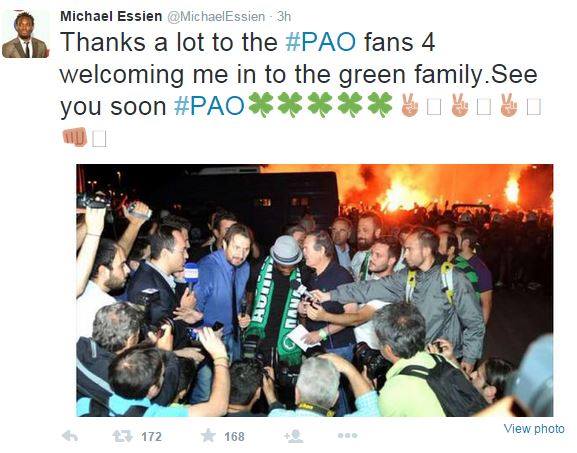Click the follow user plus icon
The height and width of the screenshot is (453, 577).
point(294,436)
